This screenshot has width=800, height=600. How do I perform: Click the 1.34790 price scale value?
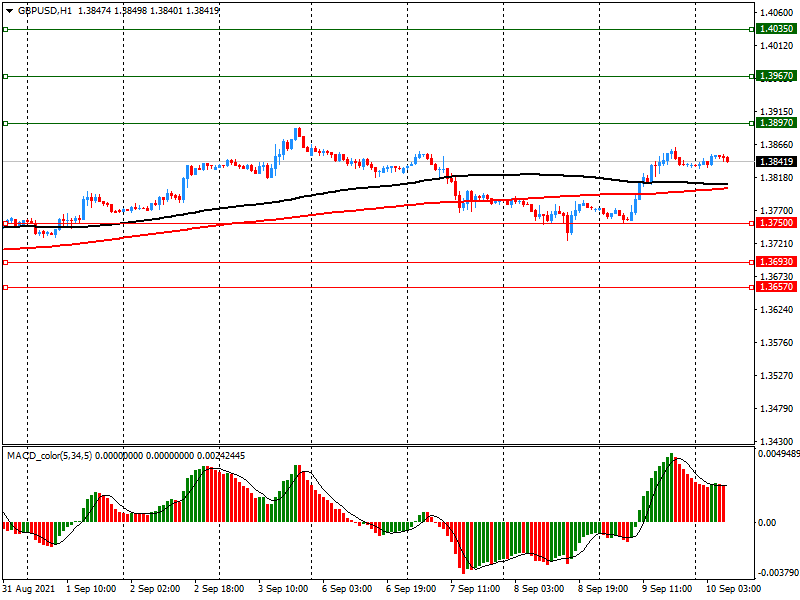(x=777, y=409)
